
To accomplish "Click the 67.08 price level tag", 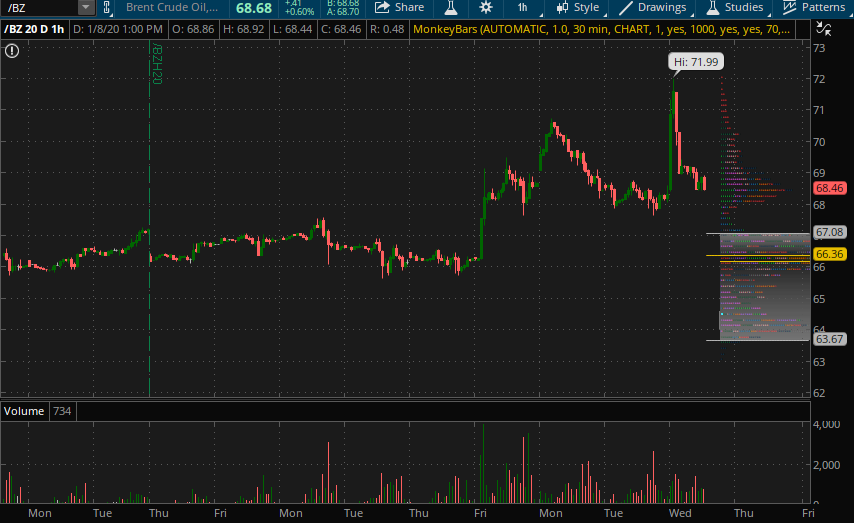I will point(829,232).
